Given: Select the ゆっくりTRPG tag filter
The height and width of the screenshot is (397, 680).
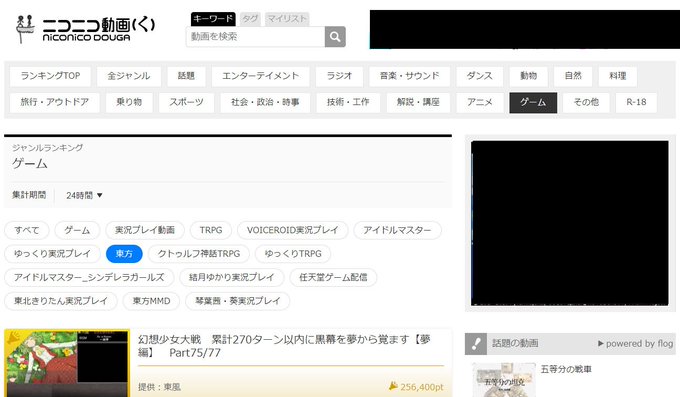Looking at the screenshot, I should (x=293, y=254).
